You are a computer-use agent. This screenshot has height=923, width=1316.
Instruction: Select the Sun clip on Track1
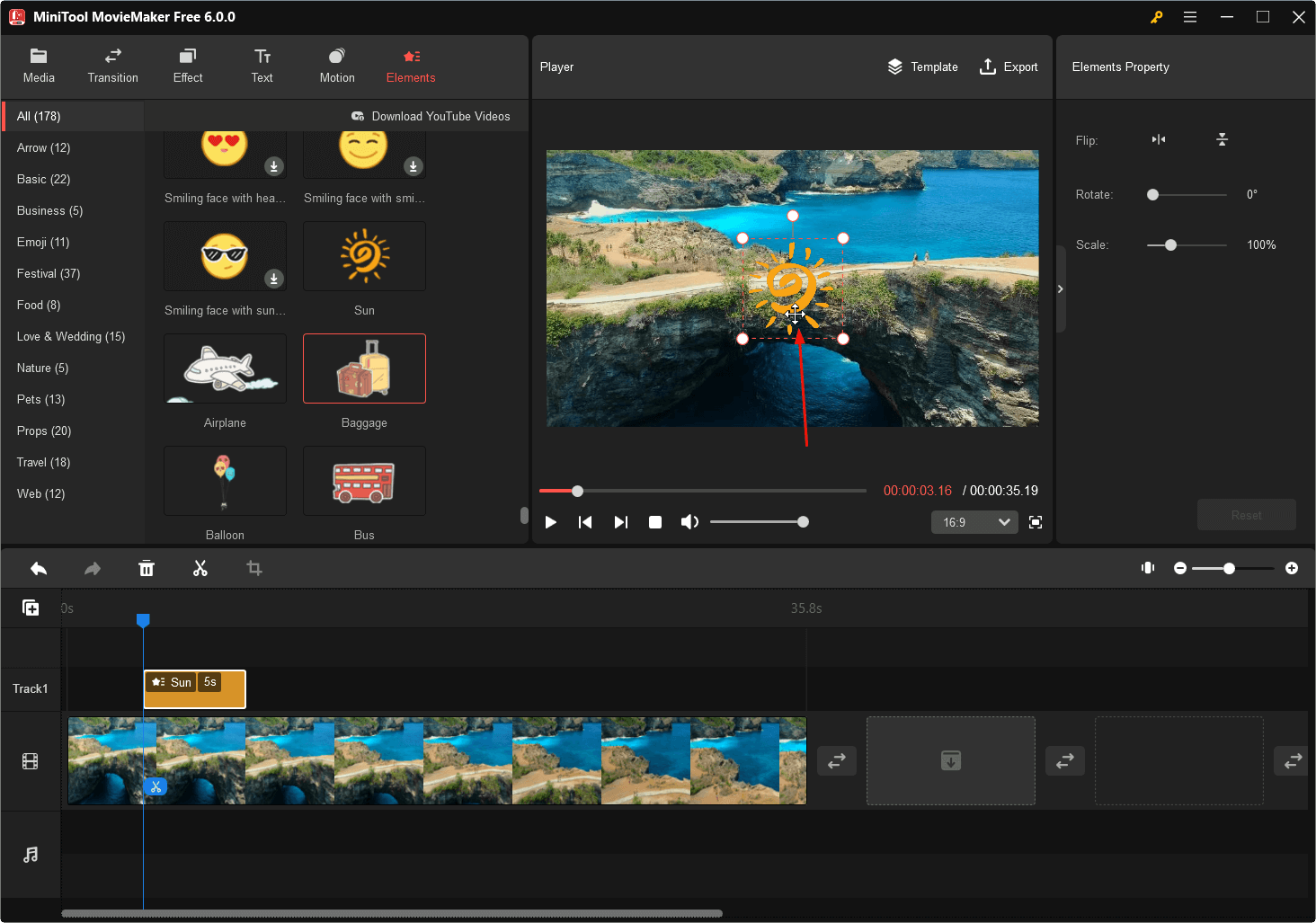(x=194, y=688)
